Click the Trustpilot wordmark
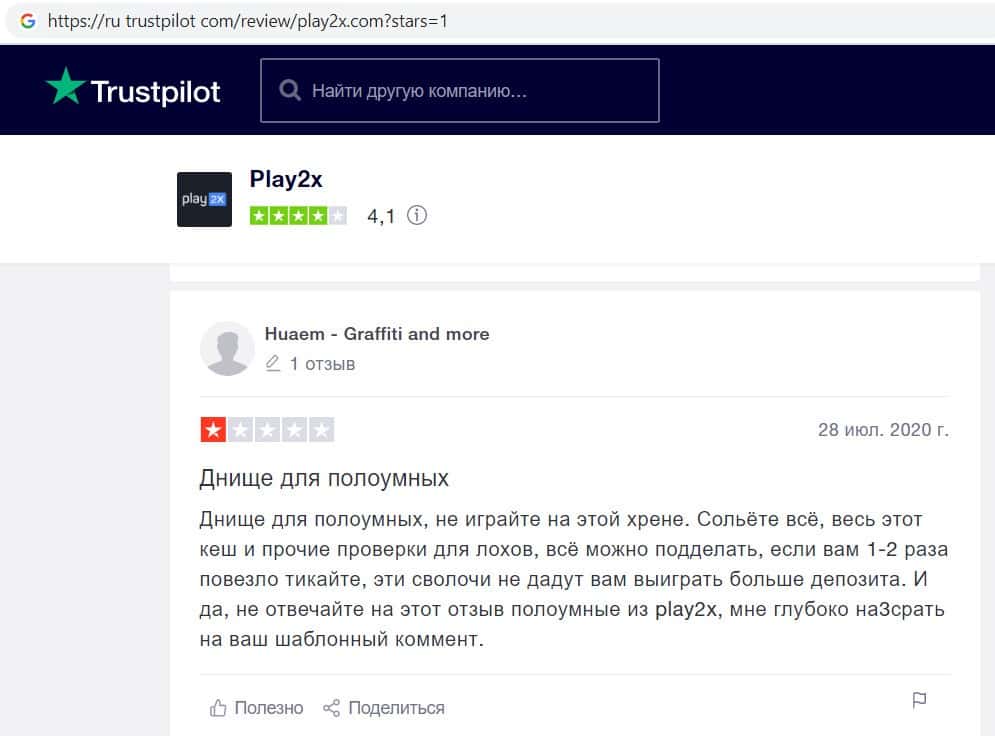This screenshot has width=995, height=736. coord(155,92)
